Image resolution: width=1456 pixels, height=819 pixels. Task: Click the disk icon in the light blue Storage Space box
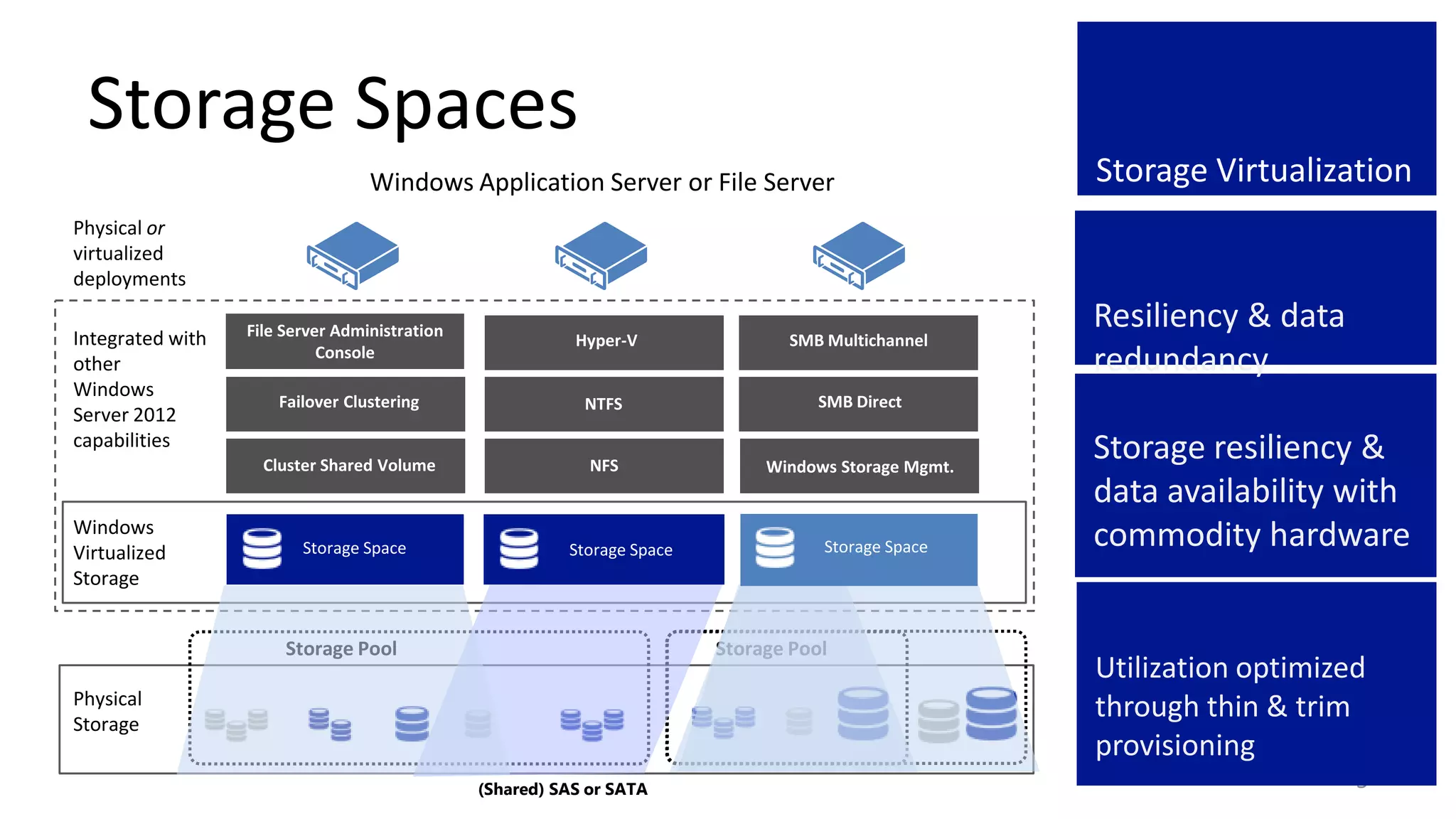tap(775, 547)
